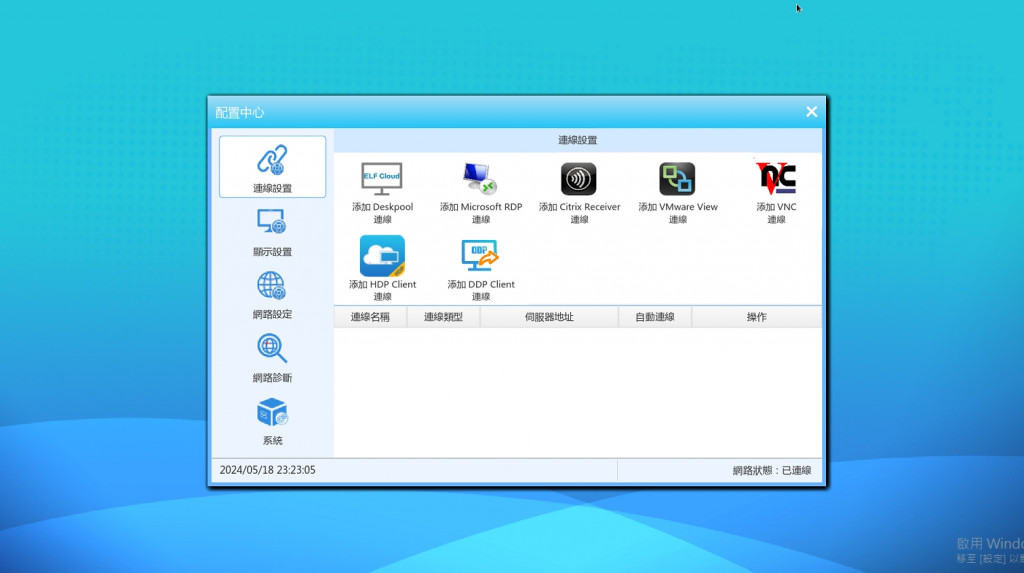1024x573 pixels.
Task: Click the 配置中心 window title
Action: click(240, 112)
